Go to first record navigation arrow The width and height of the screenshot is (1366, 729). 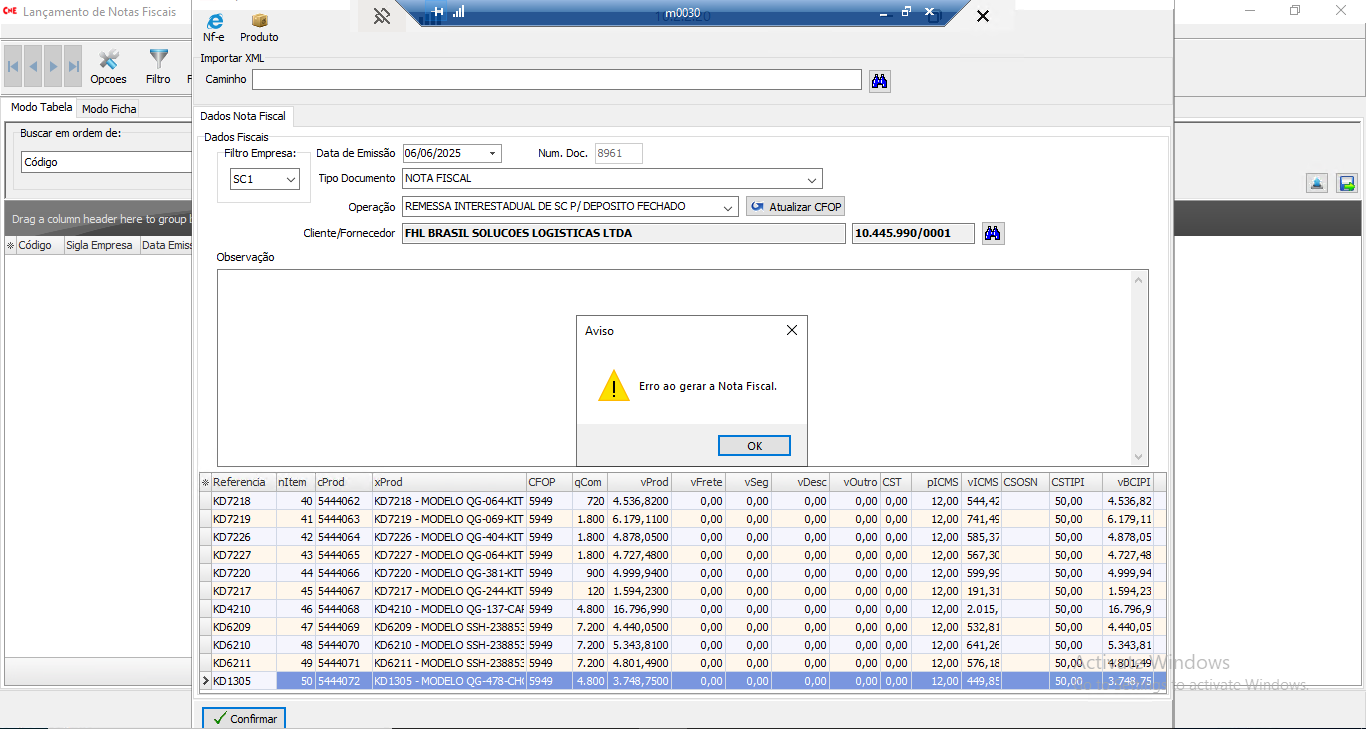coord(13,67)
